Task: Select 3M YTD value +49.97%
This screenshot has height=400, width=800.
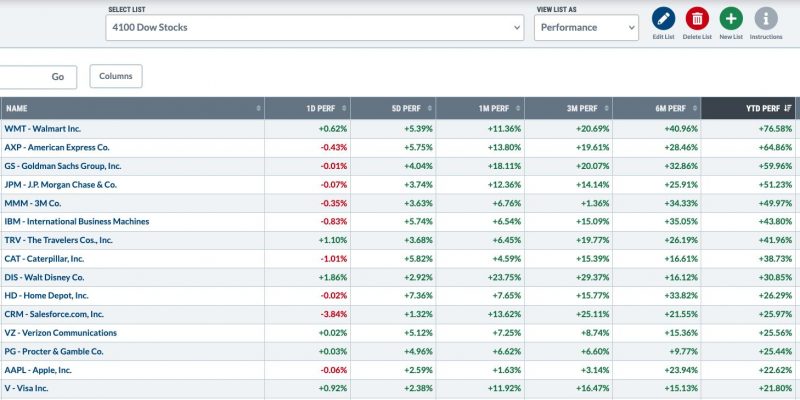Action: click(774, 203)
